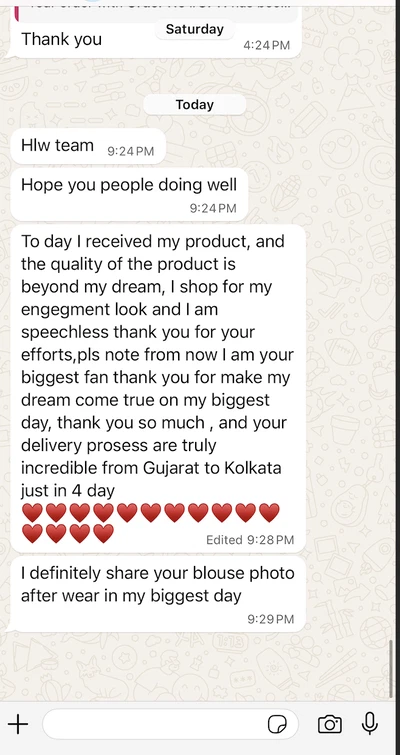Screen dimensions: 400x755
Task: Tap the first row of red heart emojis
Action: coord(150,513)
